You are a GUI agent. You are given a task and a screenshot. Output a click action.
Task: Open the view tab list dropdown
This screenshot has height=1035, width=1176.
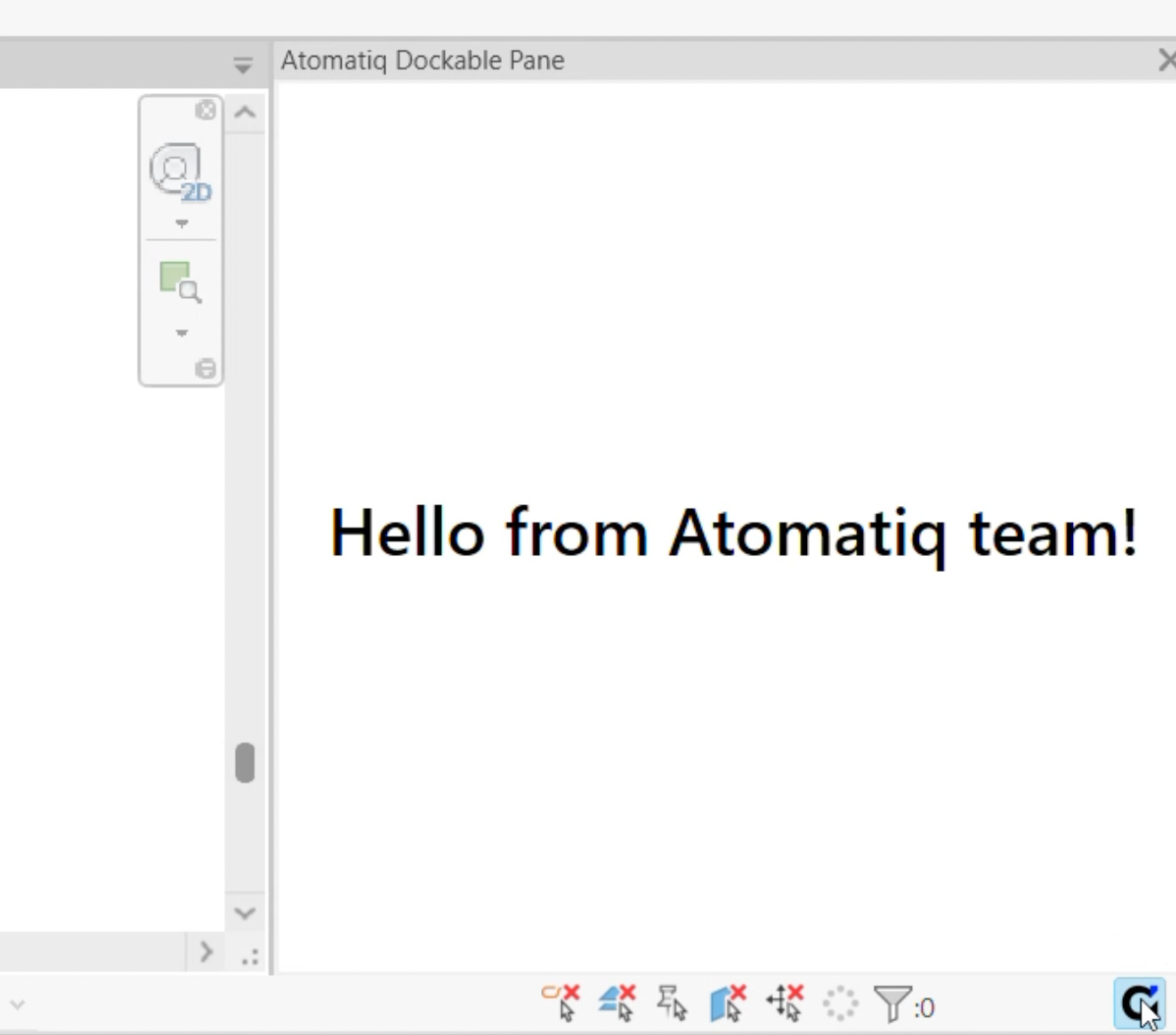point(243,65)
